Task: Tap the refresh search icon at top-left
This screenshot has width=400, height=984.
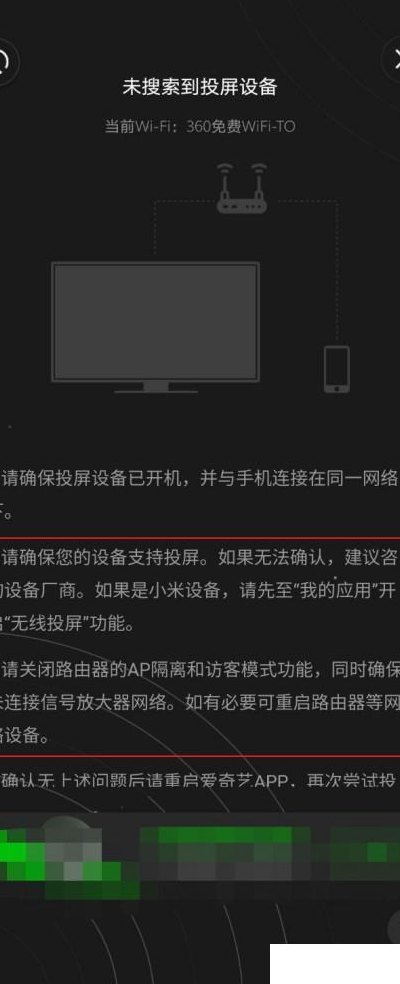Action: (x=6, y=62)
